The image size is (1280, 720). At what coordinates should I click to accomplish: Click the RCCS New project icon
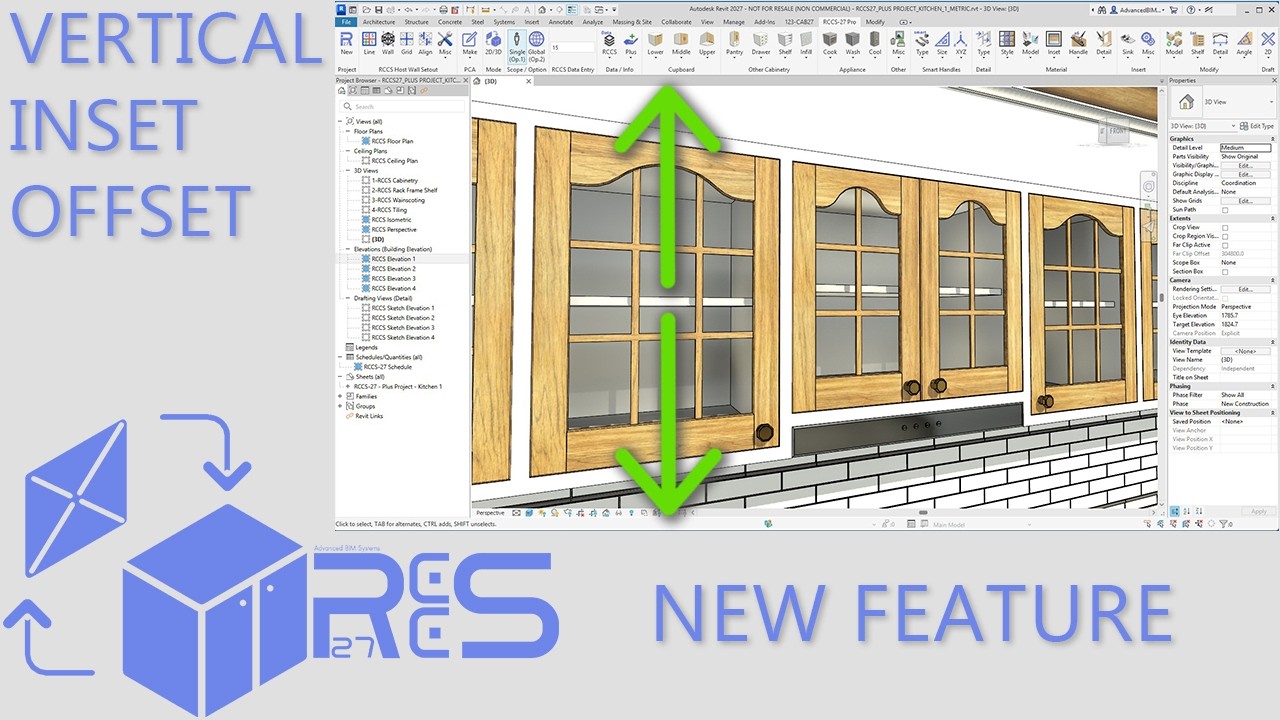[346, 43]
